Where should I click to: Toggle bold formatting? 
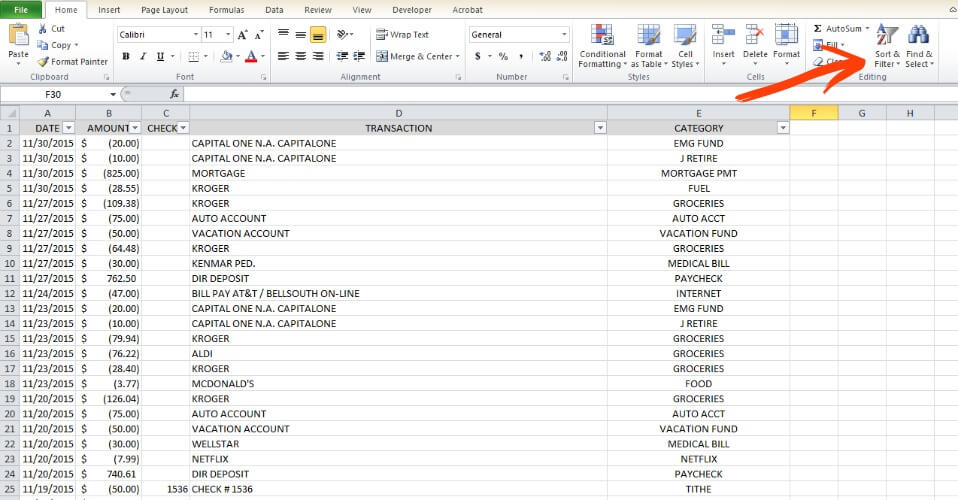coord(126,56)
